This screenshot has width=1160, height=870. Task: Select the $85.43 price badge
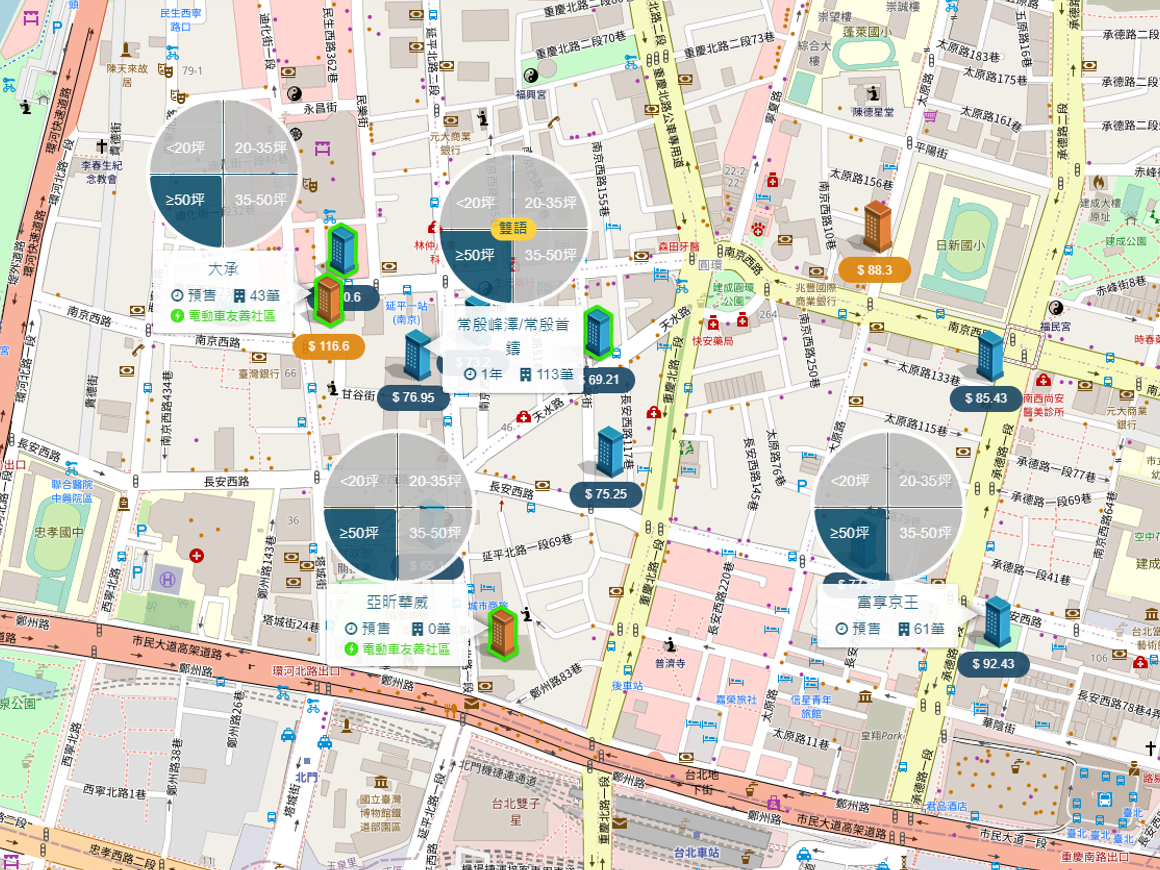point(986,398)
